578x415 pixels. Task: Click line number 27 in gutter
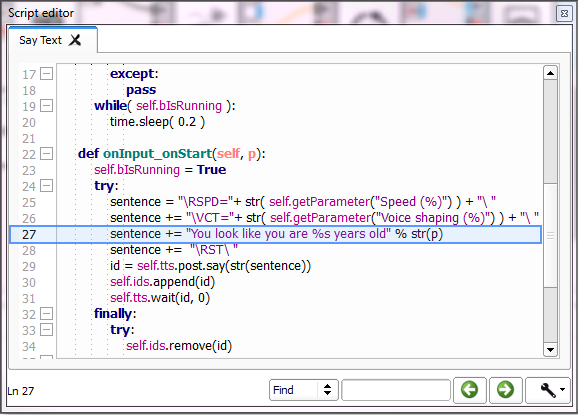pyautogui.click(x=29, y=235)
